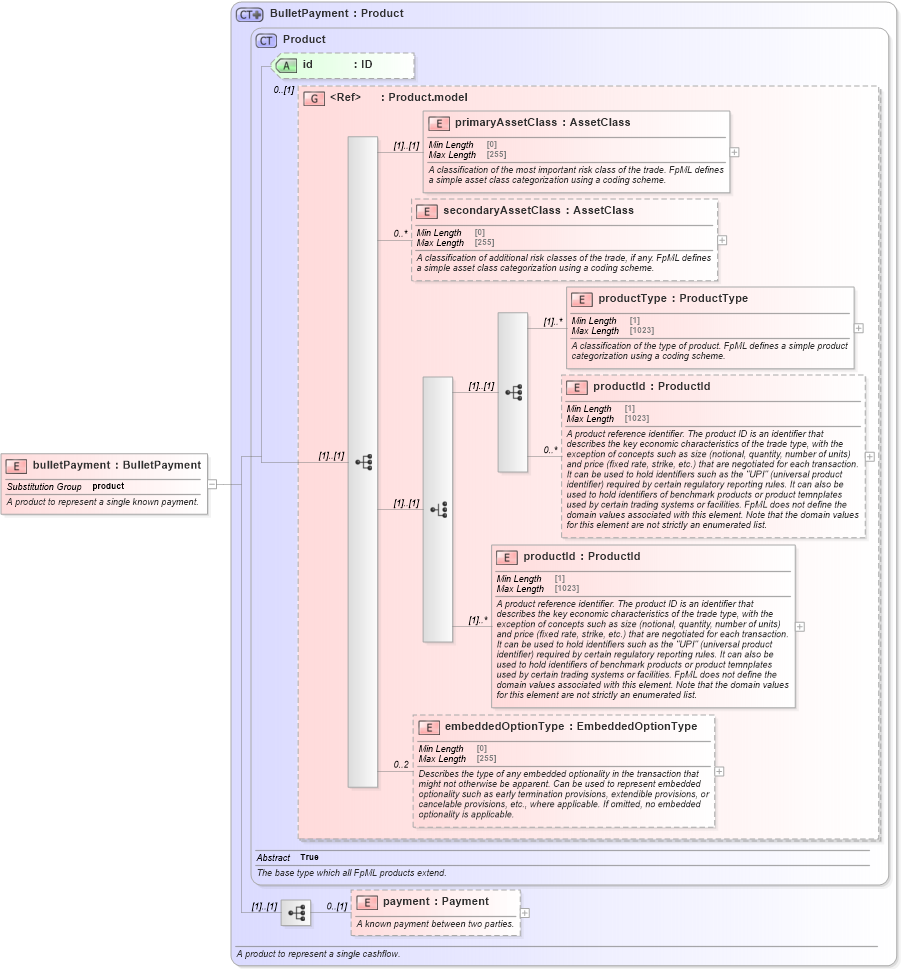Screen dimensions: 902x969
Task: Select the E icon beside payment element
Action: tap(367, 901)
